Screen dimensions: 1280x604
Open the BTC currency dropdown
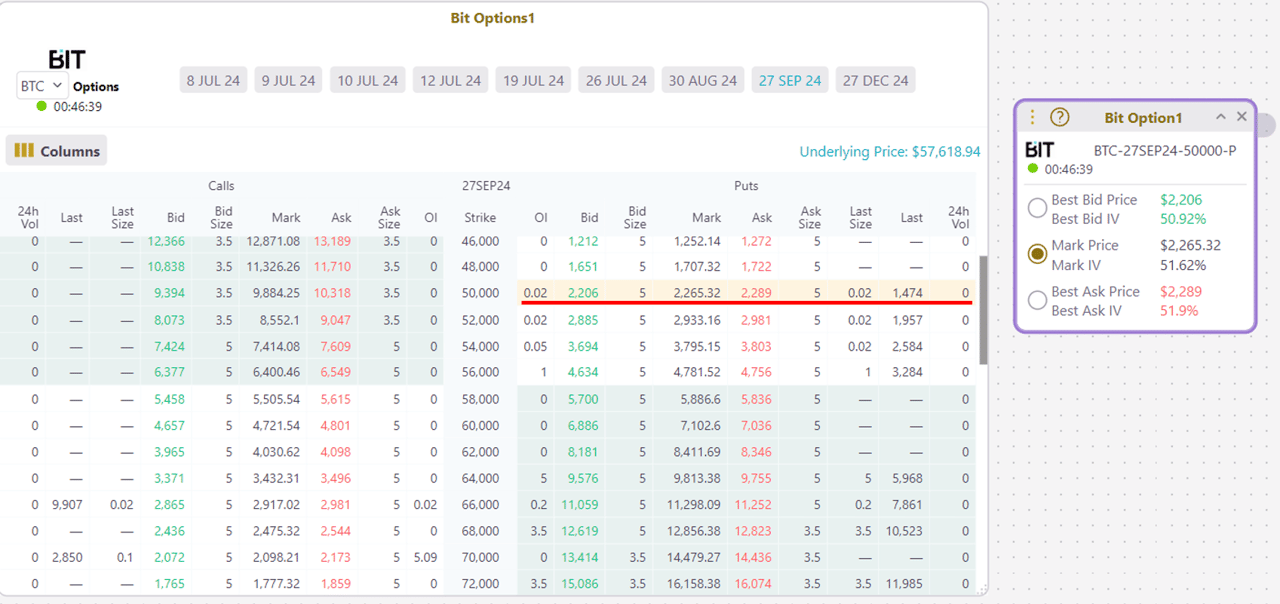[42, 86]
